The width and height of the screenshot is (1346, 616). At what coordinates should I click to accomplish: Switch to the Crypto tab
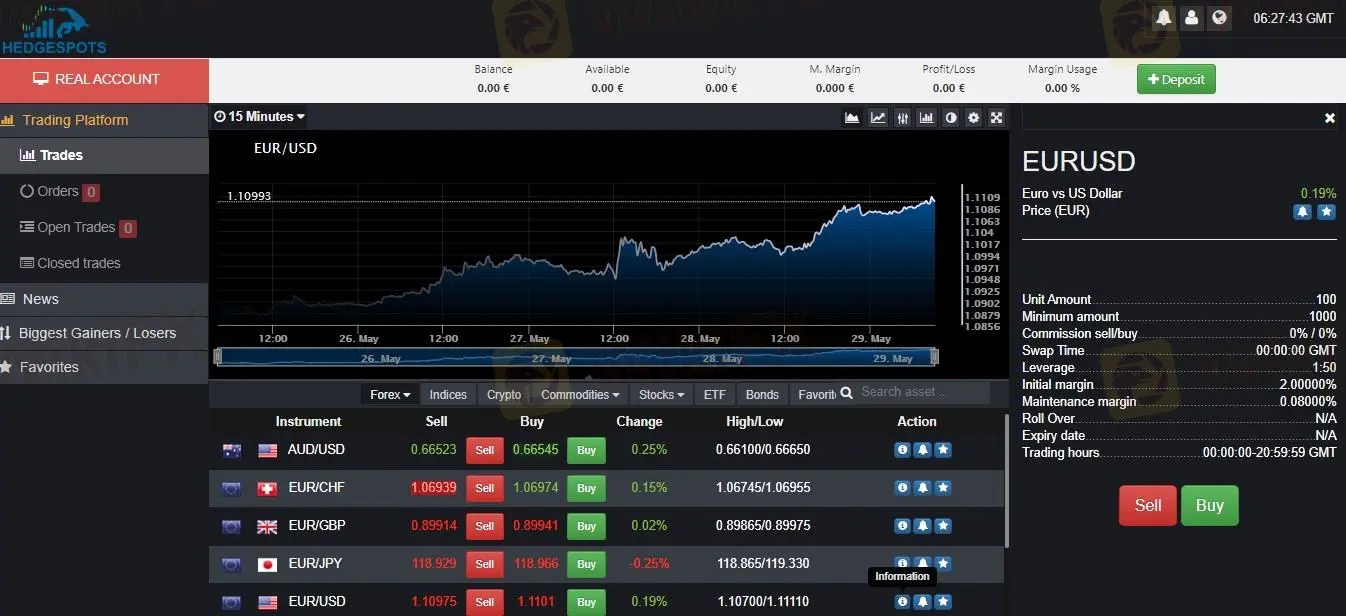[504, 394]
